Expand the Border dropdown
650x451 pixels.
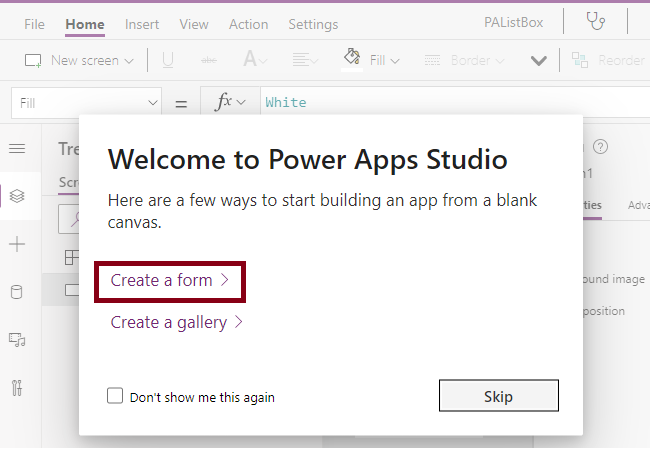(500, 61)
